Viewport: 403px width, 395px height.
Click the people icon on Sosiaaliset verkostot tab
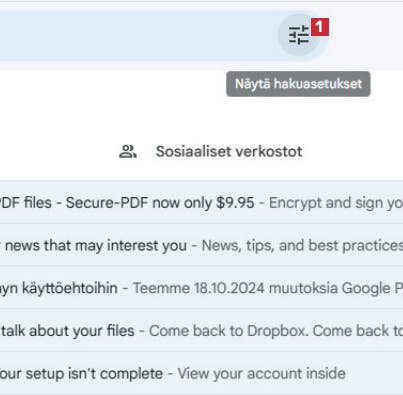point(128,152)
